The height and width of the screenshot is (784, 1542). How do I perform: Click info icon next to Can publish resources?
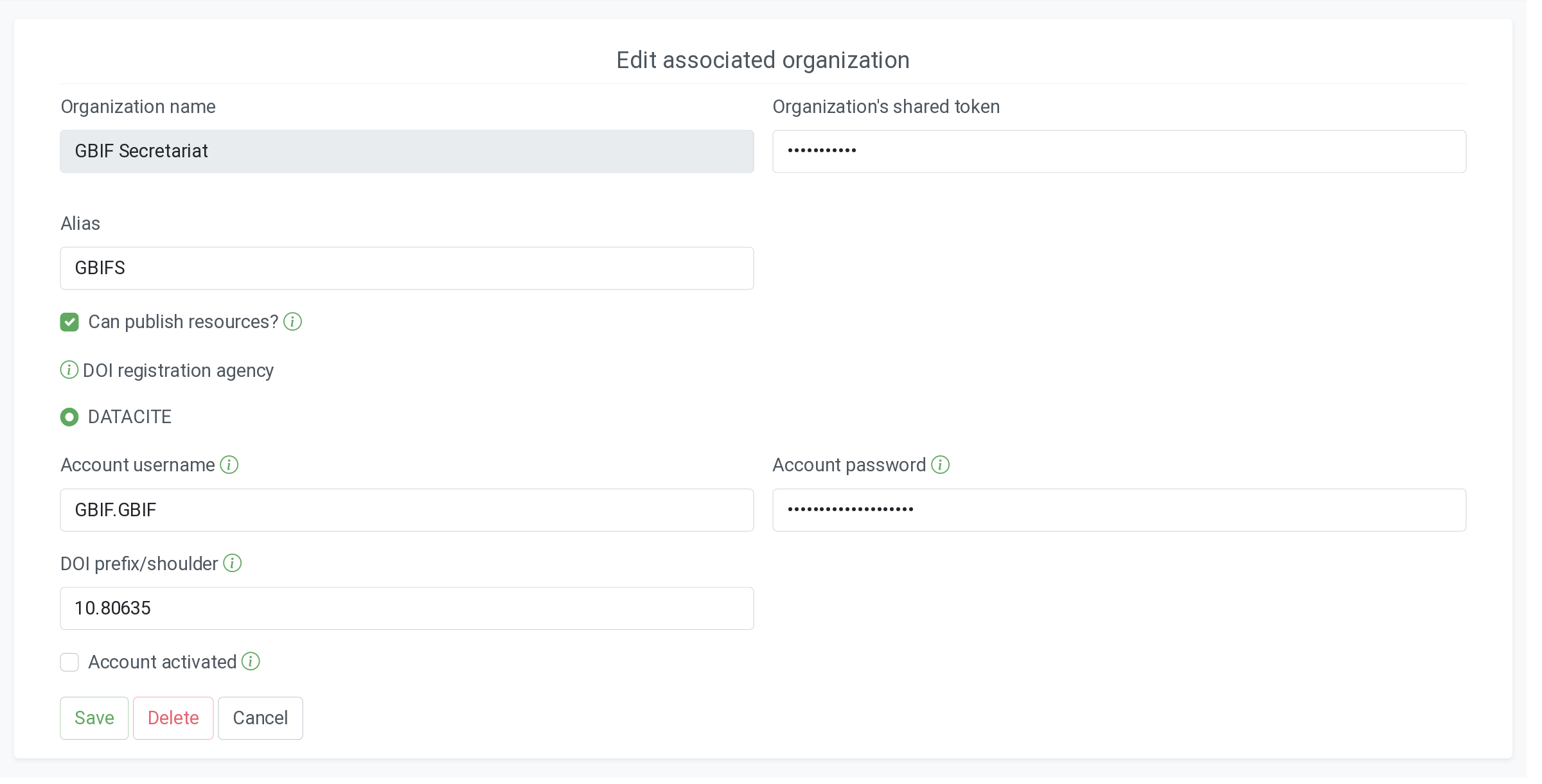[292, 322]
